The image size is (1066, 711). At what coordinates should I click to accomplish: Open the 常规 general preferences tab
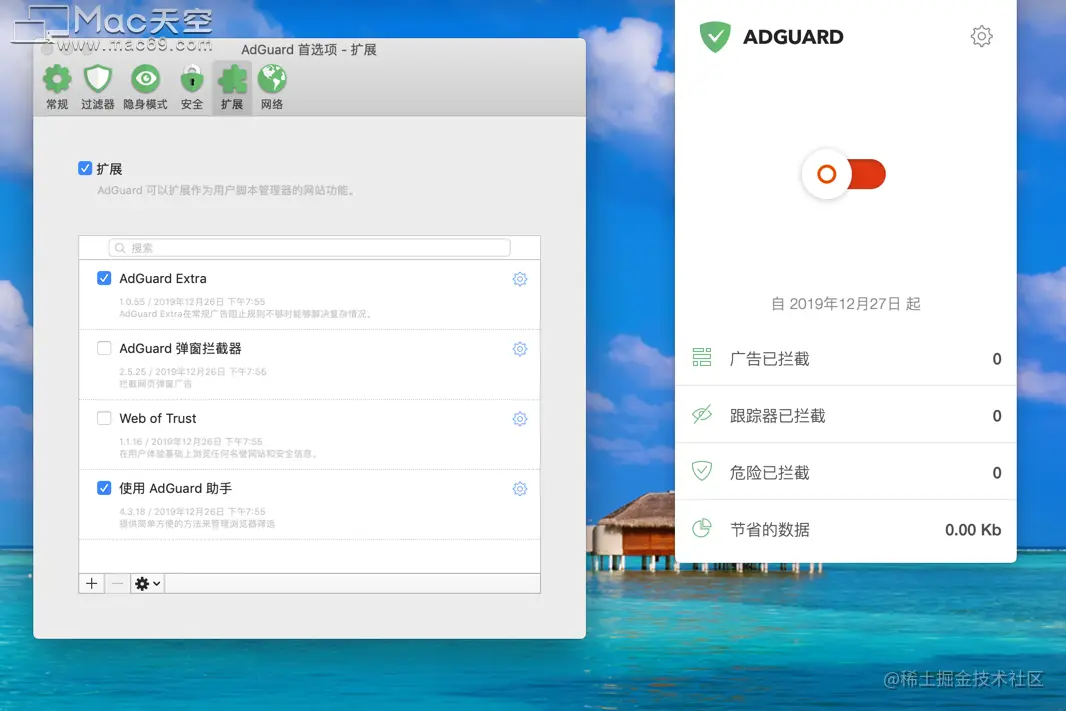click(57, 87)
